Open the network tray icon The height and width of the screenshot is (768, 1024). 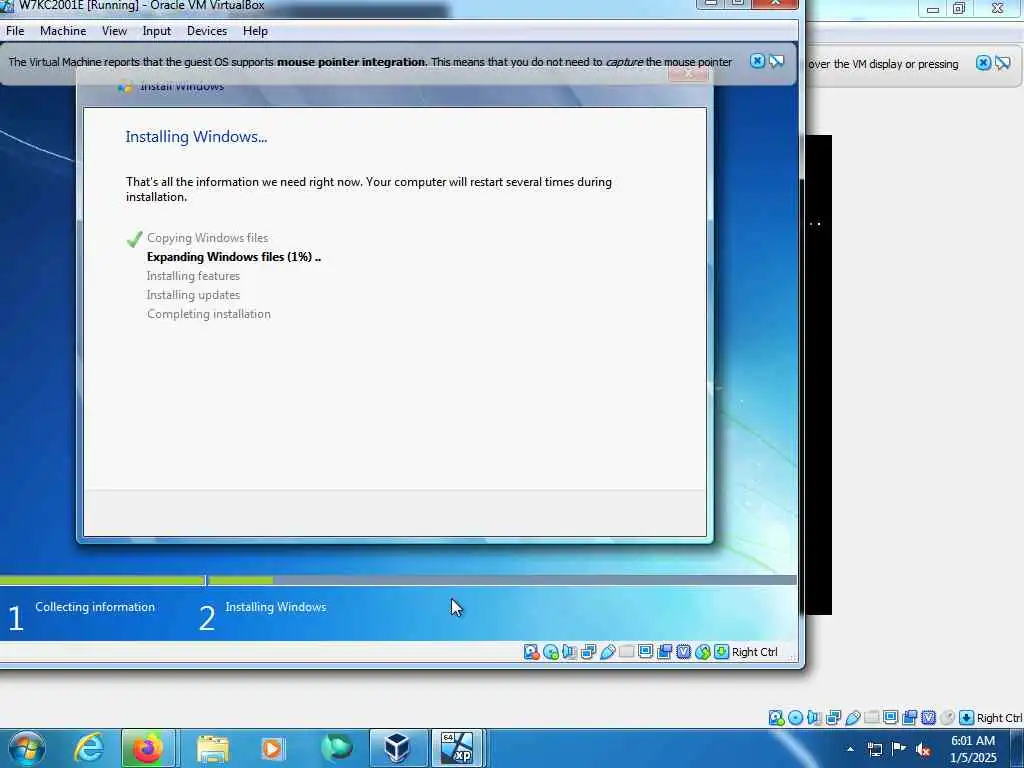(x=874, y=749)
